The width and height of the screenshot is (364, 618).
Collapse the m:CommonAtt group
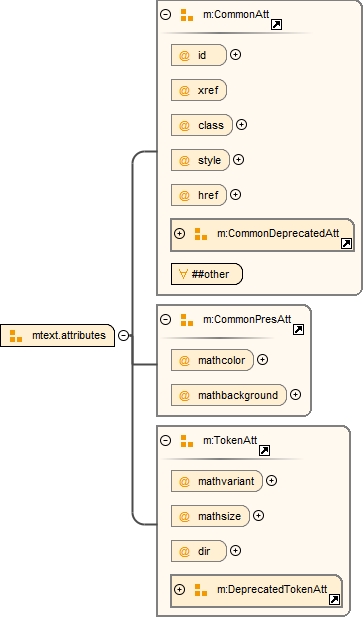[165, 15]
